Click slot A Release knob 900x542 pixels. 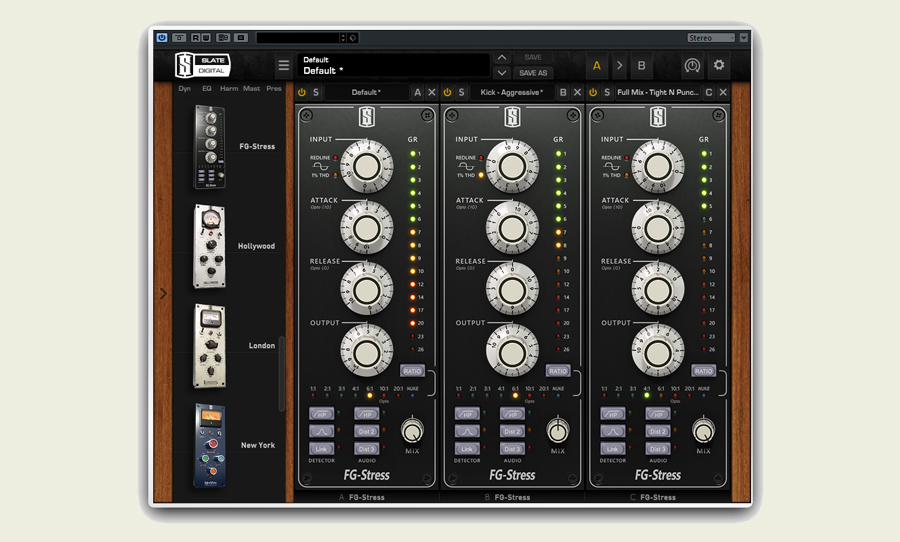point(367,289)
